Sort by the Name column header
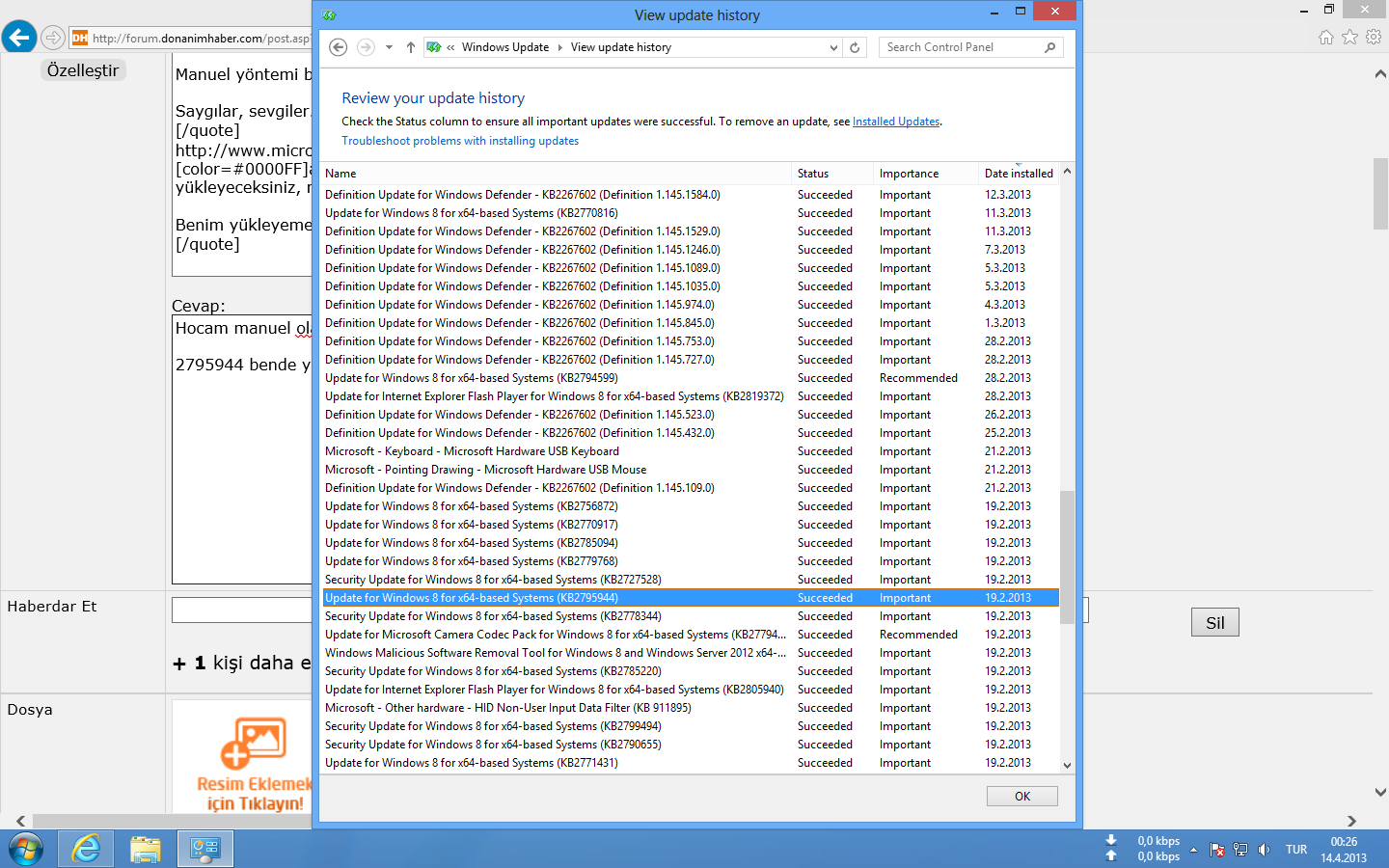 pyautogui.click(x=557, y=174)
